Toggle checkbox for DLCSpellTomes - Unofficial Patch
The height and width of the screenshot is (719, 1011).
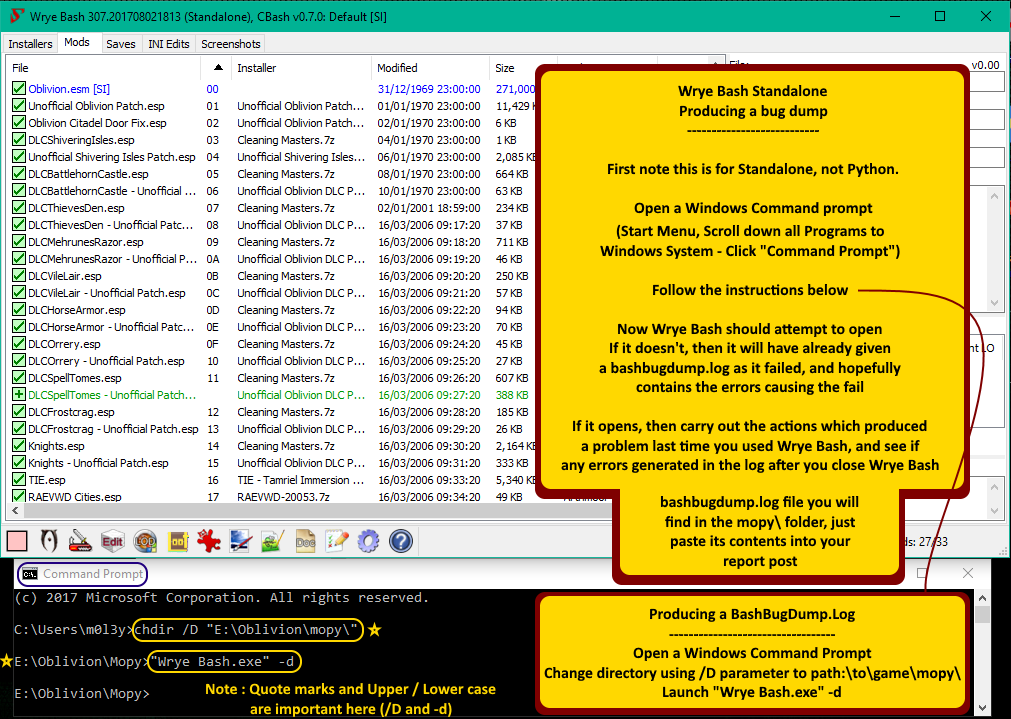(18, 395)
